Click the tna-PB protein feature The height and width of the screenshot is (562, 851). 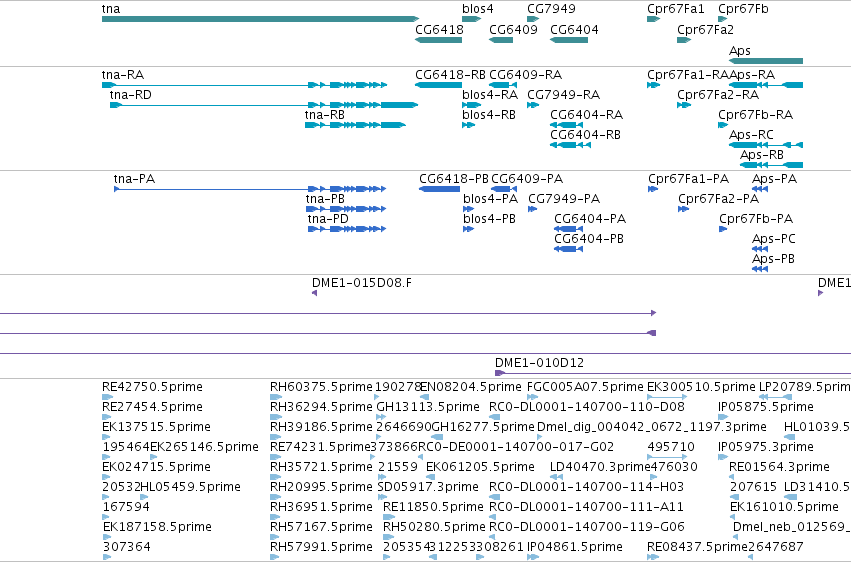point(346,209)
